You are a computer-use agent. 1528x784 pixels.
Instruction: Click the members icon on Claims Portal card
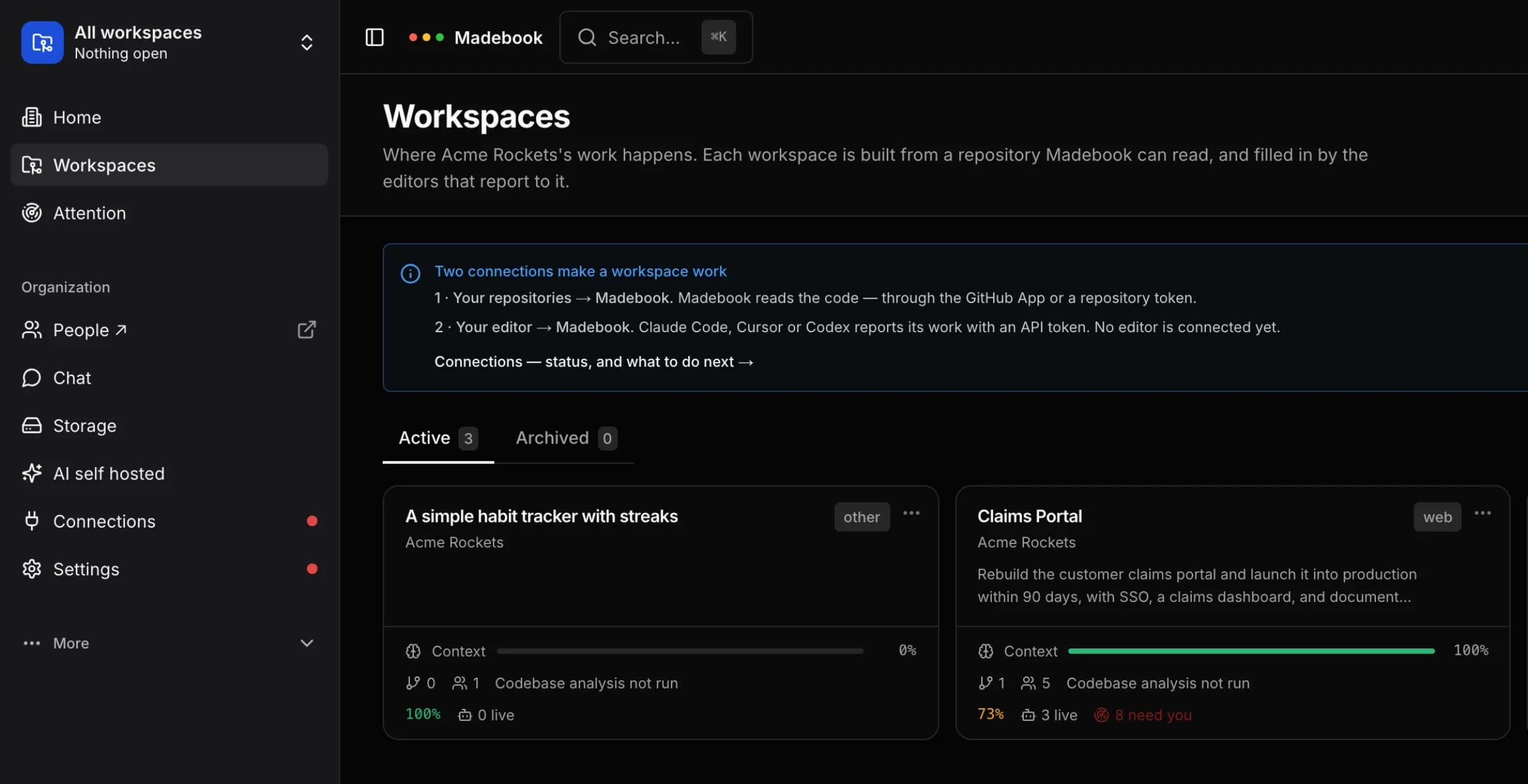[1028, 683]
